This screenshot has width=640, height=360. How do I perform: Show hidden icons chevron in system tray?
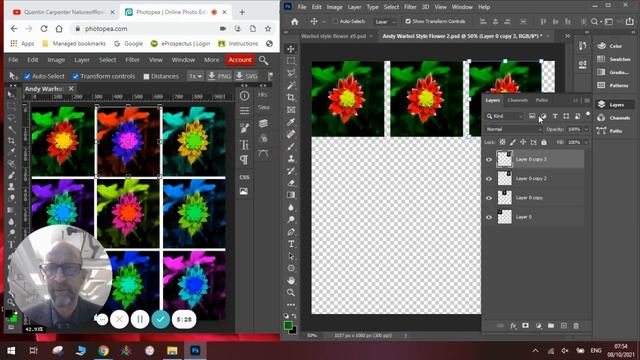536,351
